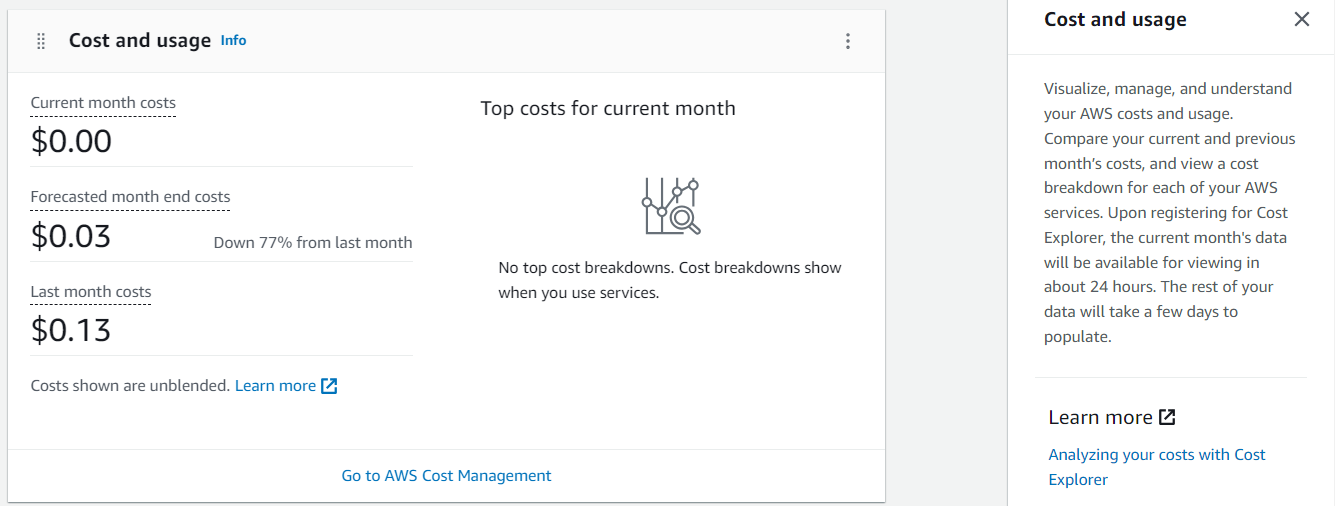Click Down 77% from last month text
Screen dimensions: 1335x506
[x=312, y=242]
